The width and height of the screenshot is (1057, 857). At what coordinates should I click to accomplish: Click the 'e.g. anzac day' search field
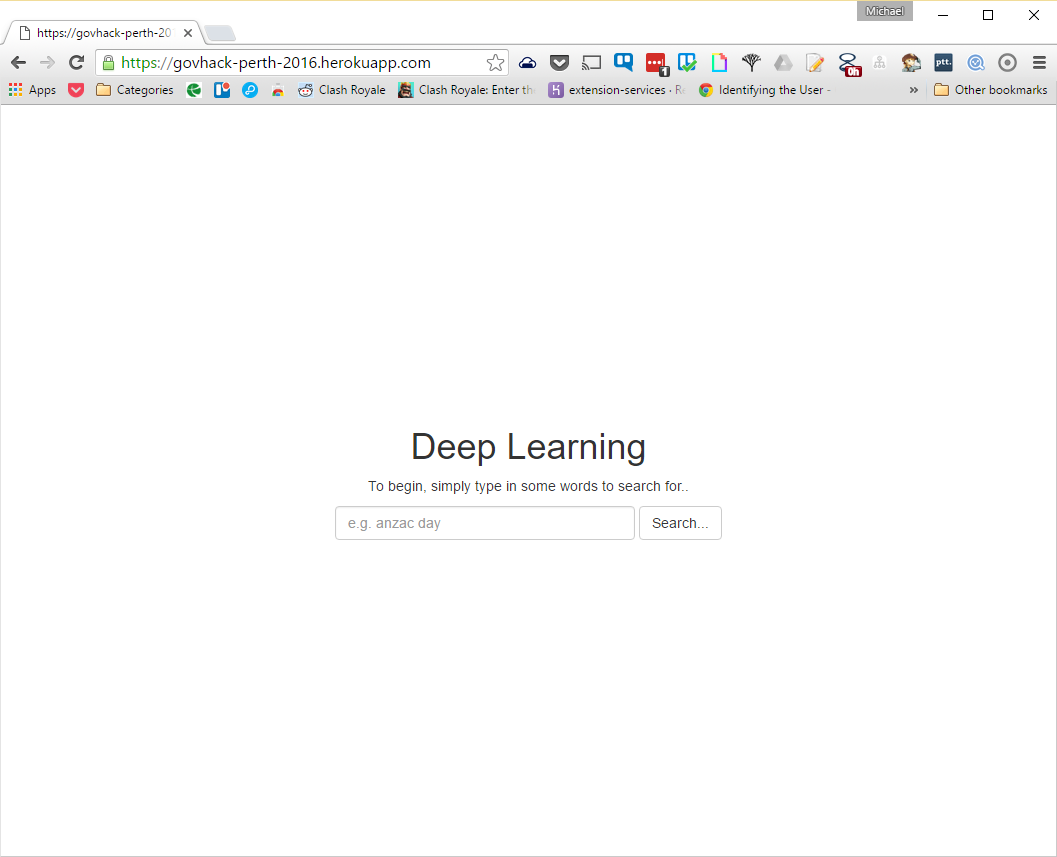(484, 523)
